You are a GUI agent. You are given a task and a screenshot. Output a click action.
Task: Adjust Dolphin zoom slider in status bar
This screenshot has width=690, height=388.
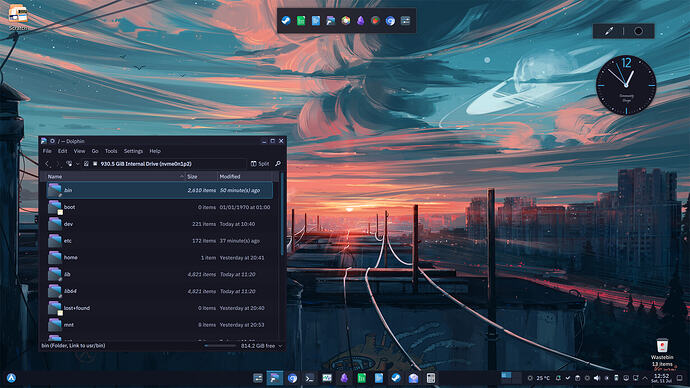220,346
